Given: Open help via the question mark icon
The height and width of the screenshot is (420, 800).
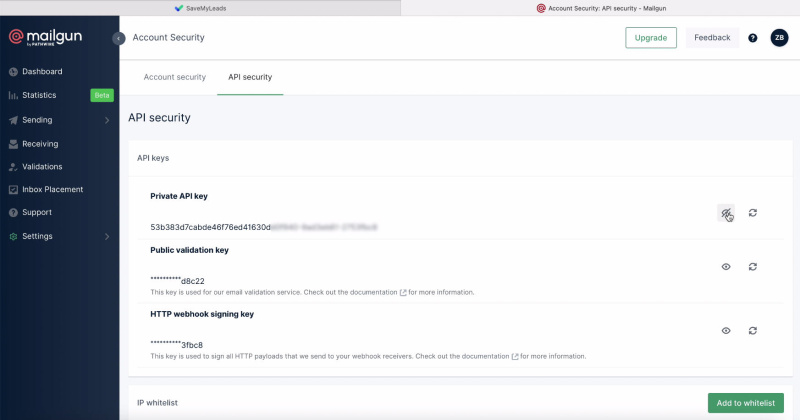Looking at the screenshot, I should [x=753, y=38].
